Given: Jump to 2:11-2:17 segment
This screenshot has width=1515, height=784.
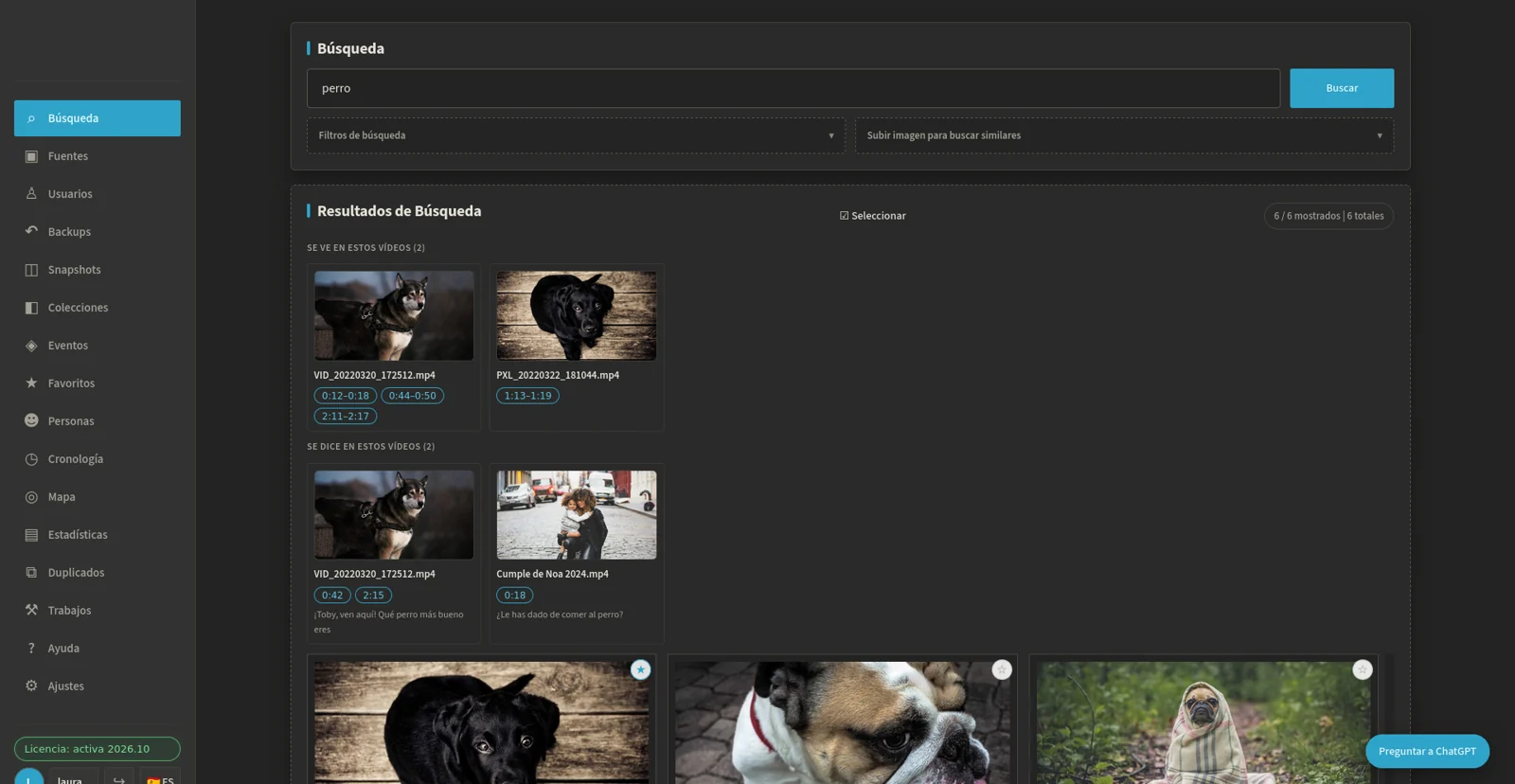Looking at the screenshot, I should (x=346, y=417).
